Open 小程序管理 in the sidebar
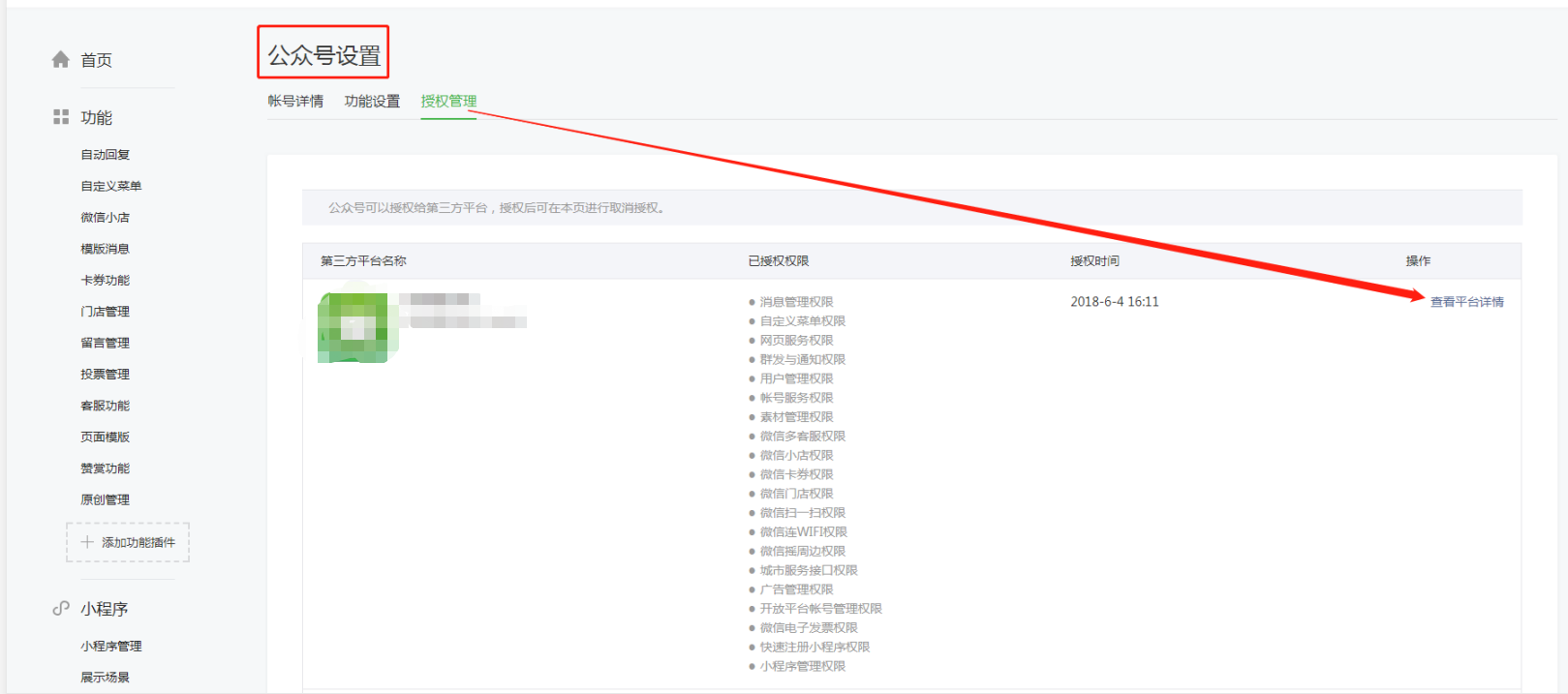Screen dimensions: 1568x694 (111, 646)
